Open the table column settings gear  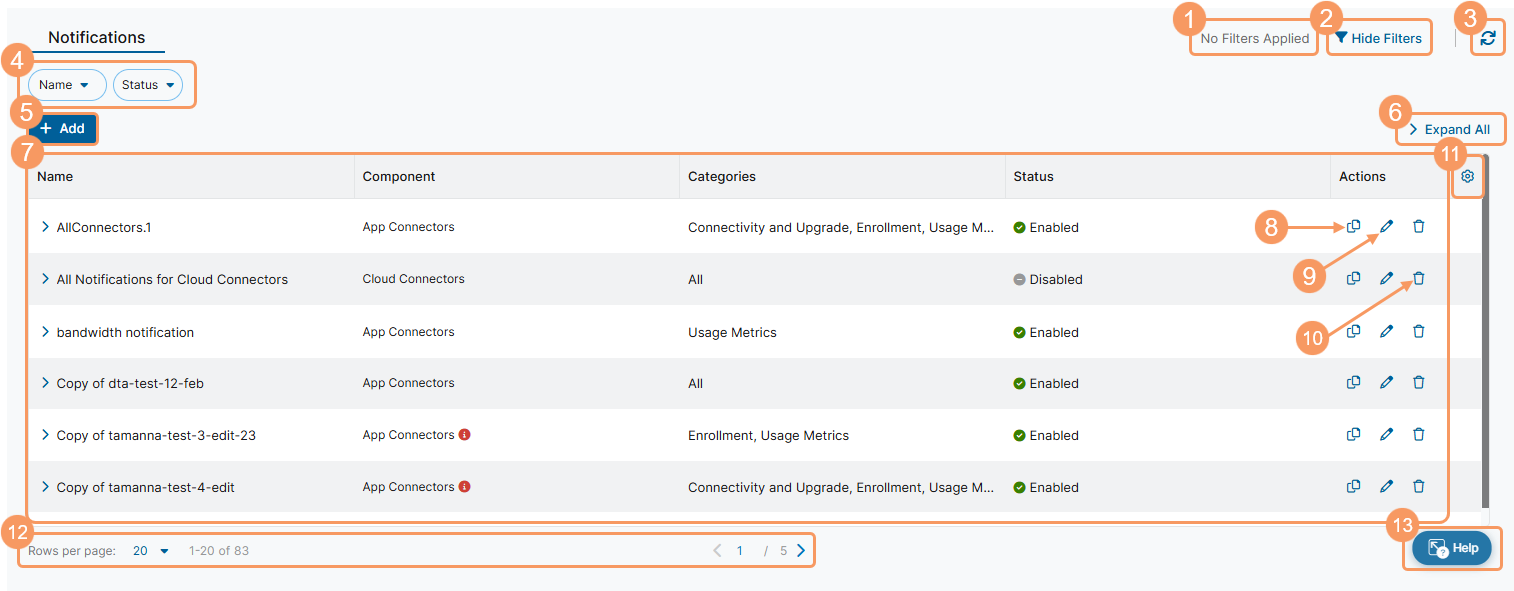click(x=1467, y=176)
